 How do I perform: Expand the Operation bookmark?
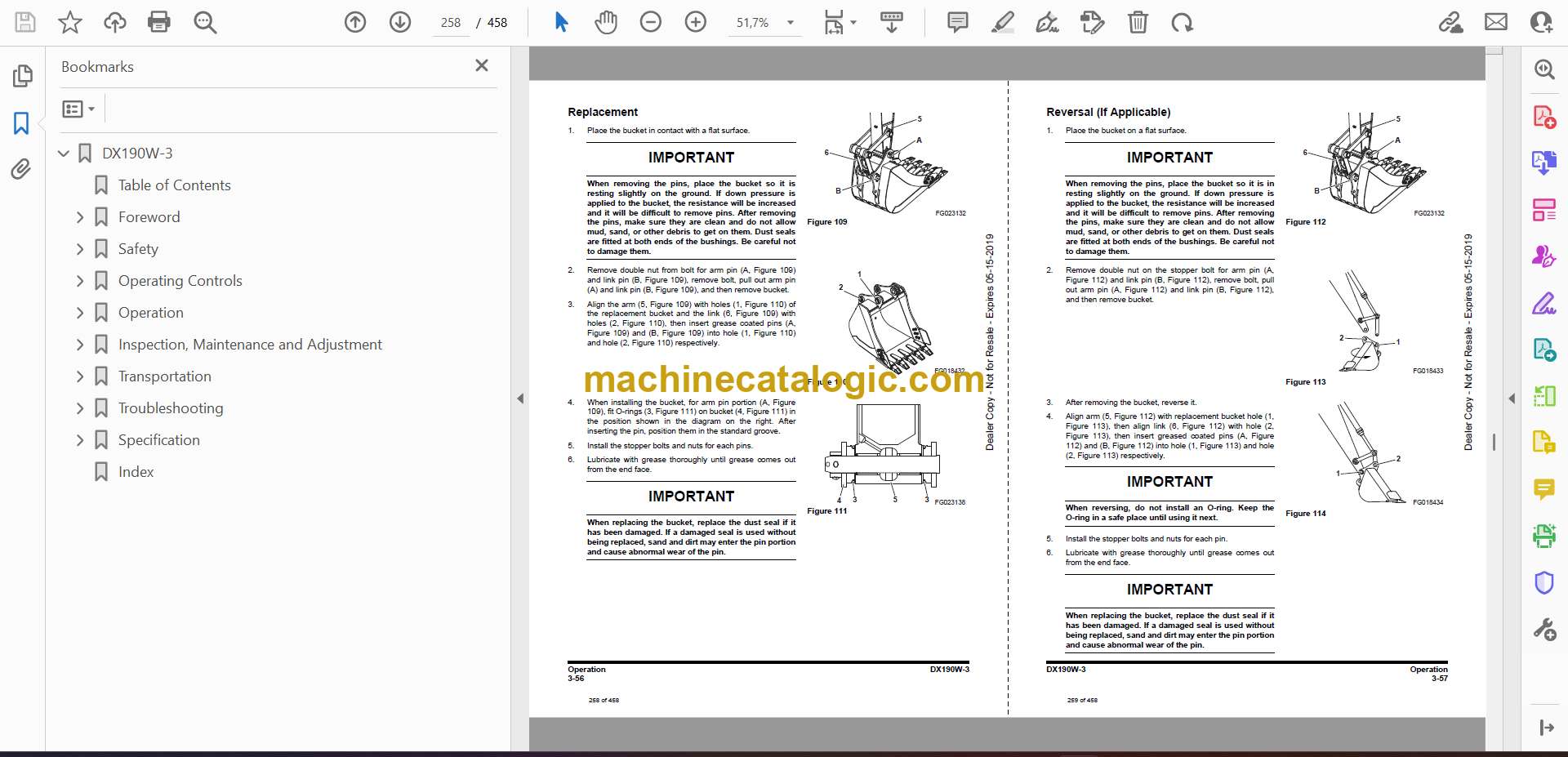point(79,313)
